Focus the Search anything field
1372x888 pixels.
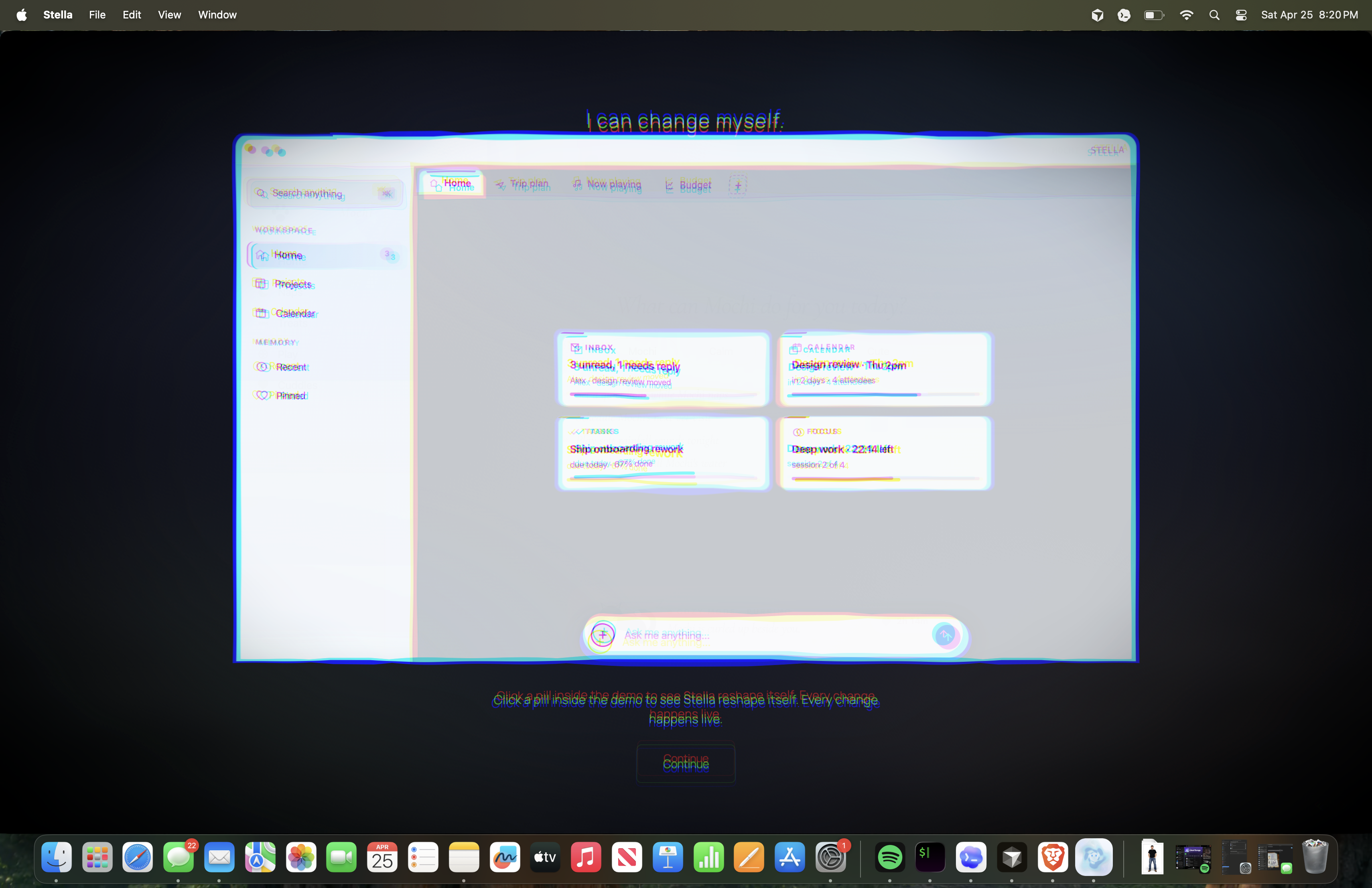325,193
